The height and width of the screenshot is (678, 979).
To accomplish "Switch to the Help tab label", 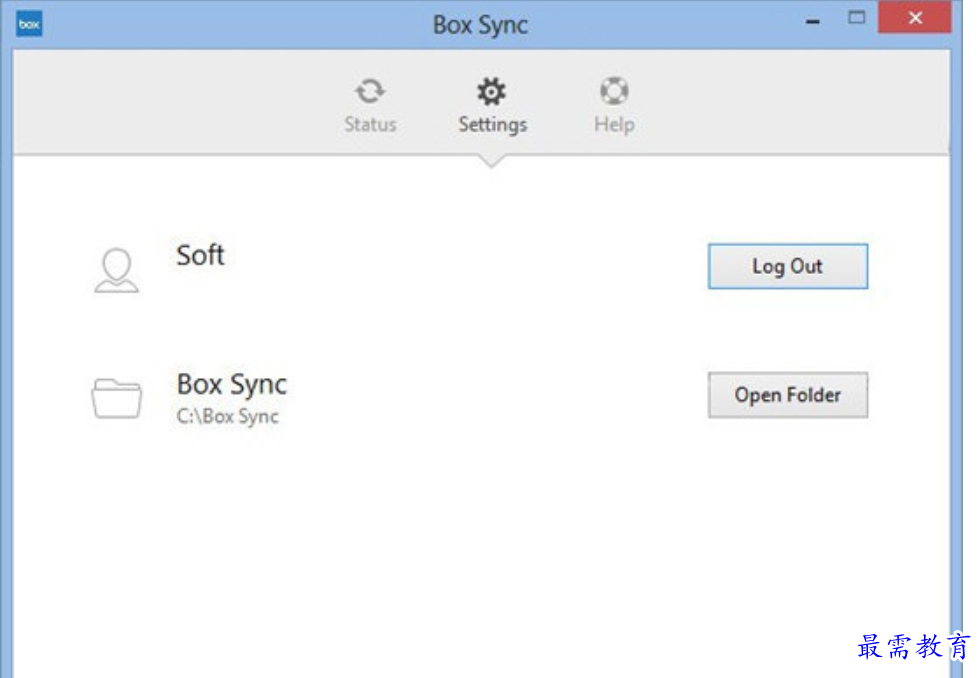I will pyautogui.click(x=614, y=124).
